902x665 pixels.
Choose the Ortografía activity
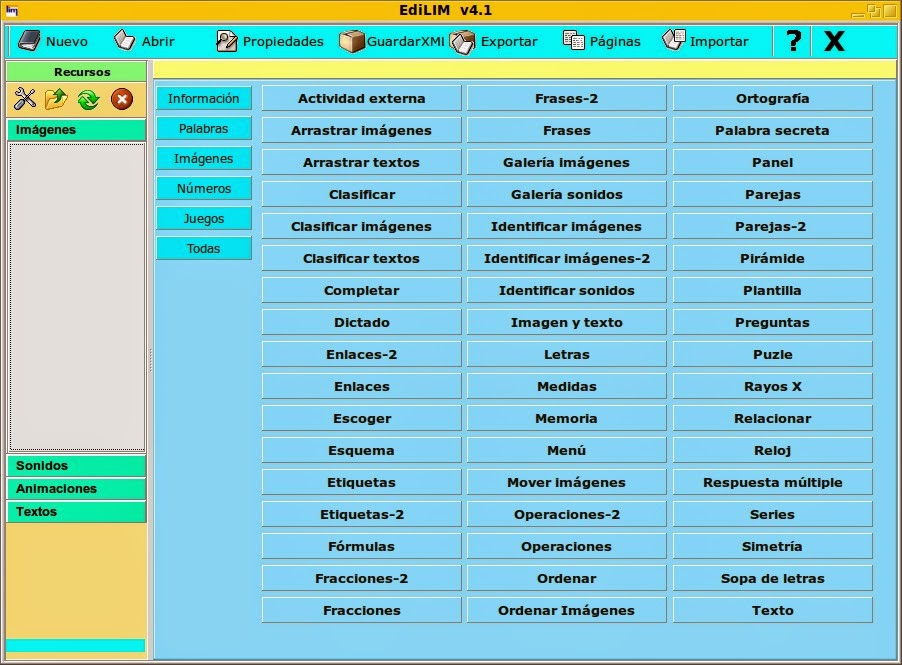click(773, 98)
